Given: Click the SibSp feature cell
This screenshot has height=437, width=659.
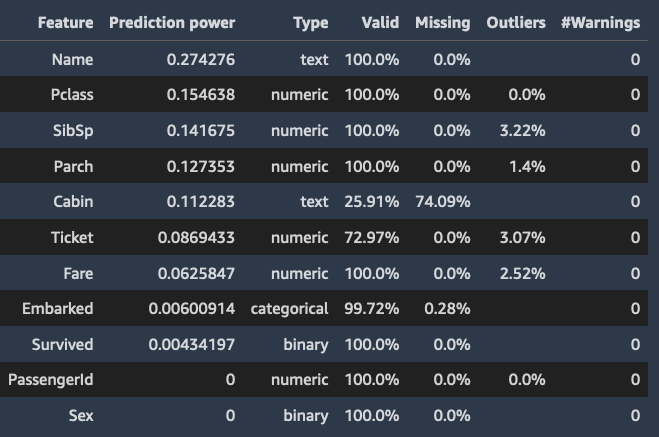Looking at the screenshot, I should tap(74, 131).
